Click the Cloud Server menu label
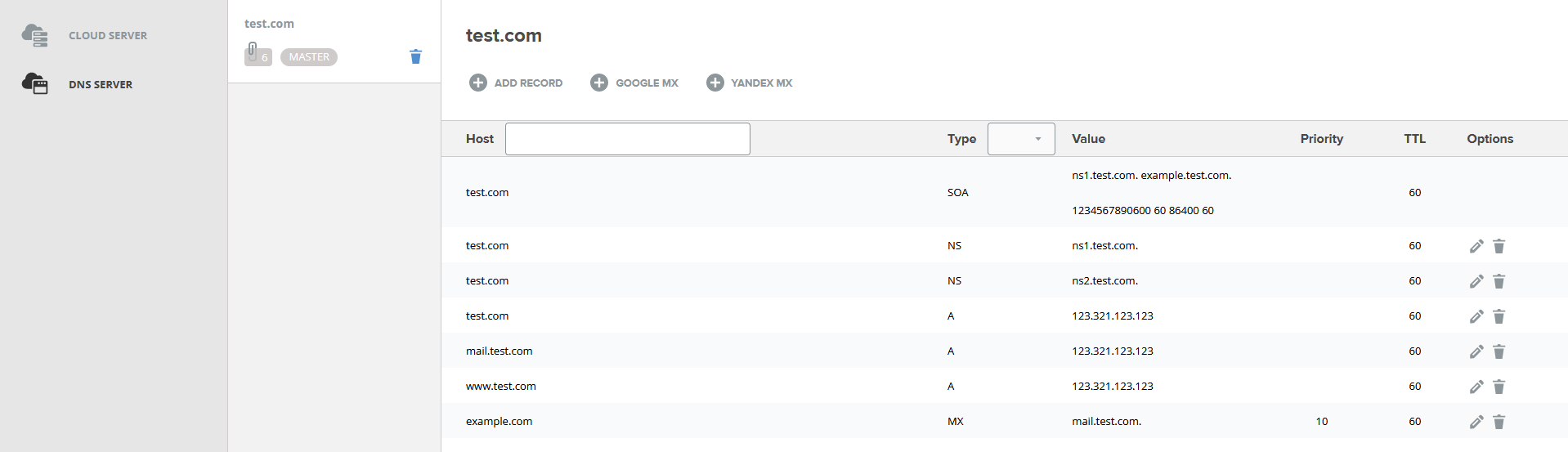 [108, 35]
